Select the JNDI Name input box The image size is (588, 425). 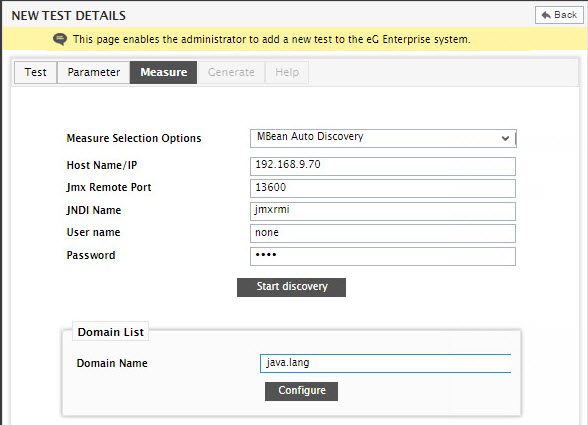click(383, 211)
